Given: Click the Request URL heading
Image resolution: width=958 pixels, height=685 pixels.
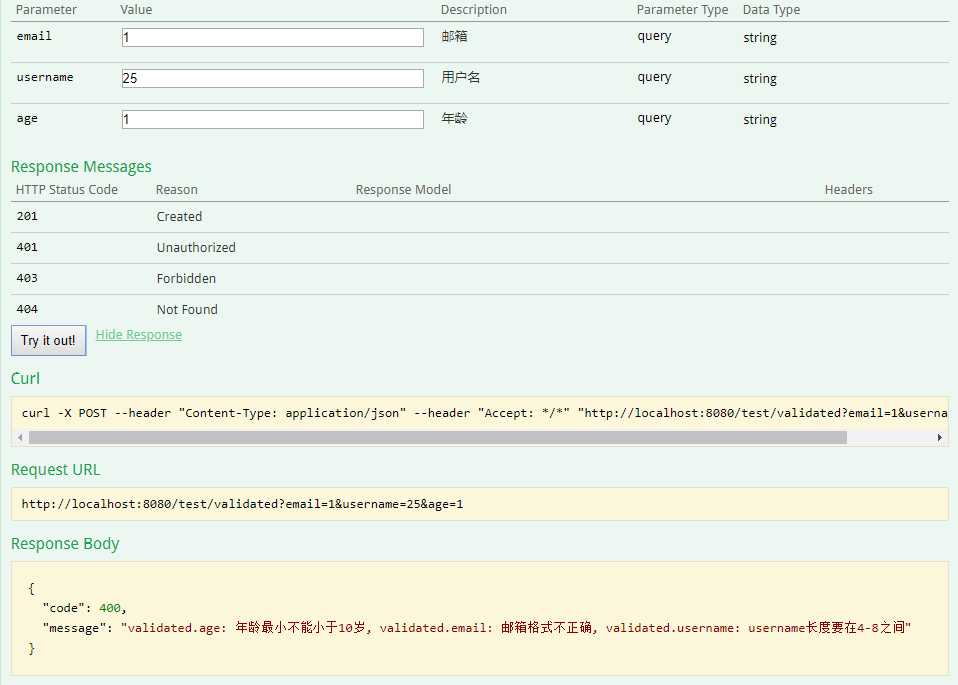Looking at the screenshot, I should (x=56, y=469).
